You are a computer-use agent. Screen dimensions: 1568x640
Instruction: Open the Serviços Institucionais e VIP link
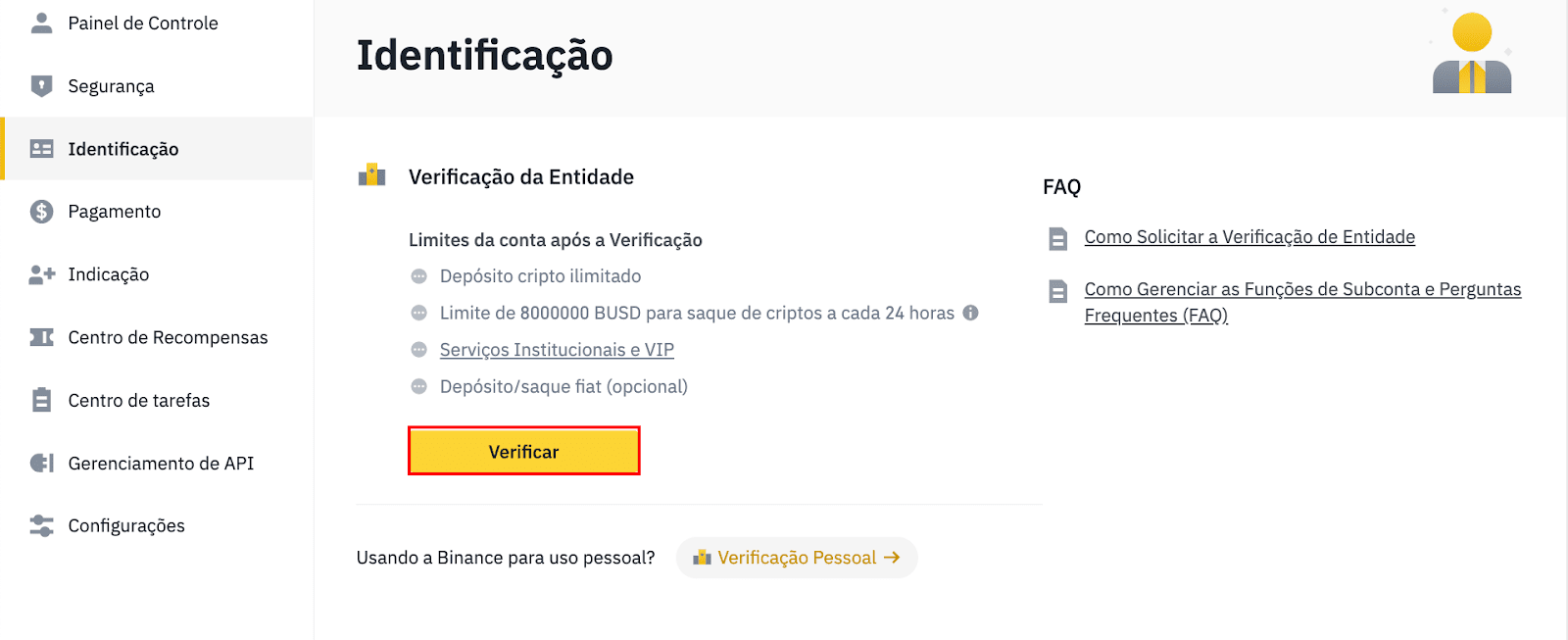pos(557,350)
